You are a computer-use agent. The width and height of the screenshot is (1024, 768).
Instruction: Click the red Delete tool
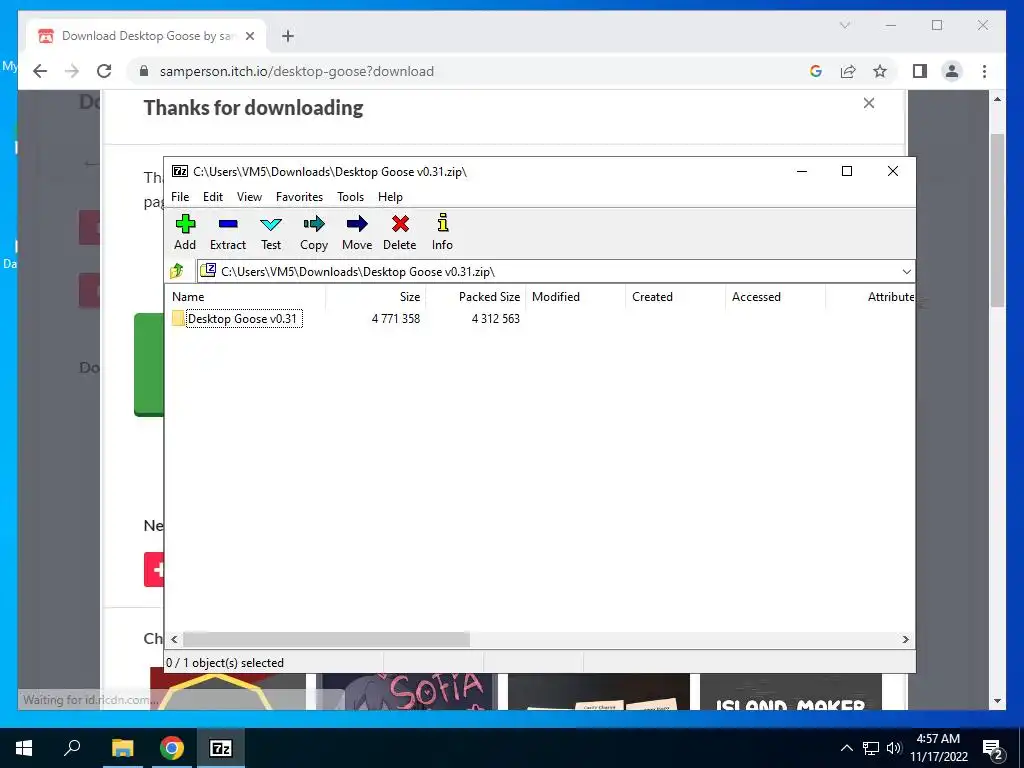tap(400, 232)
